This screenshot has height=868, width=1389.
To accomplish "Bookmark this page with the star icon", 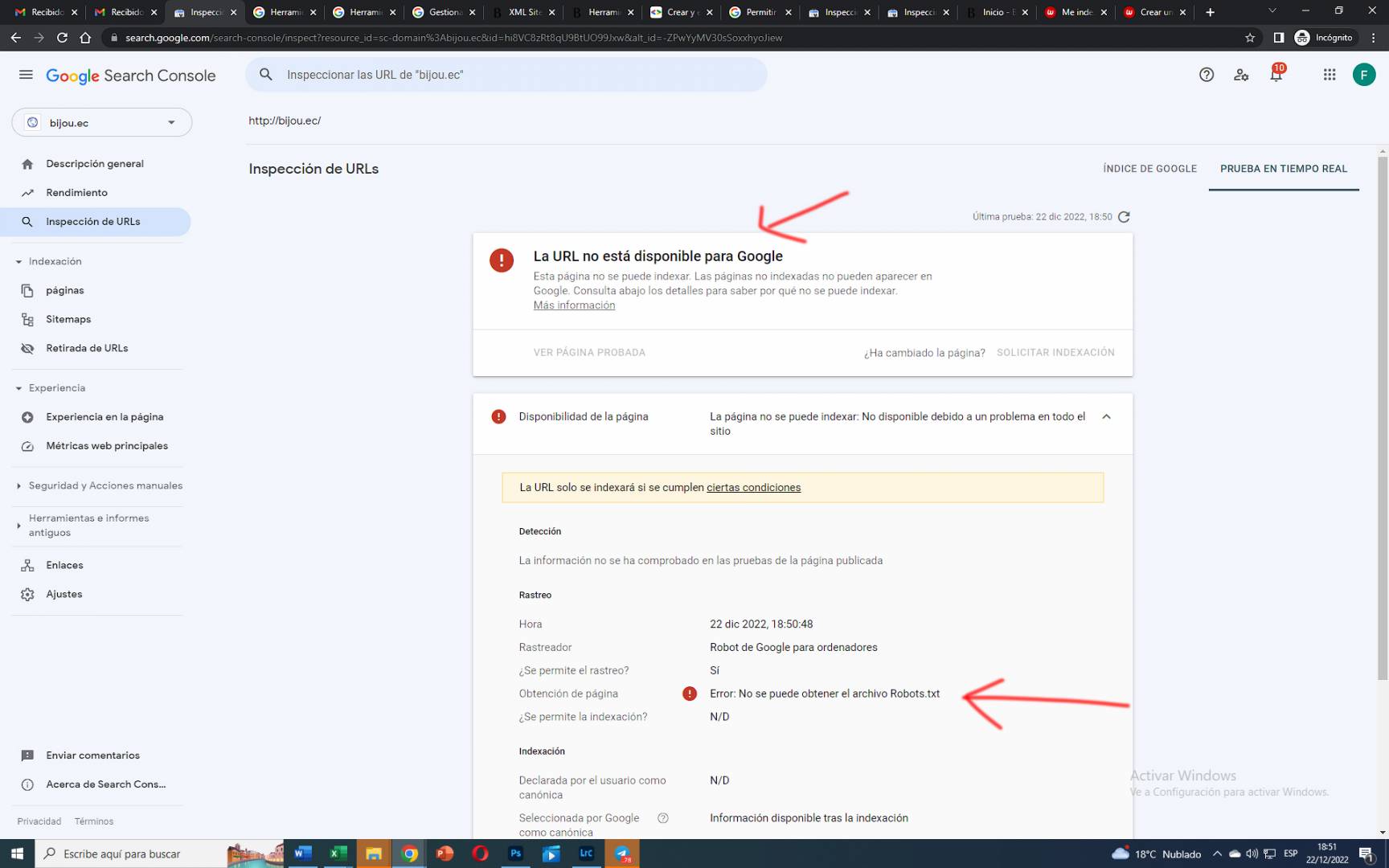I will click(x=1250, y=38).
